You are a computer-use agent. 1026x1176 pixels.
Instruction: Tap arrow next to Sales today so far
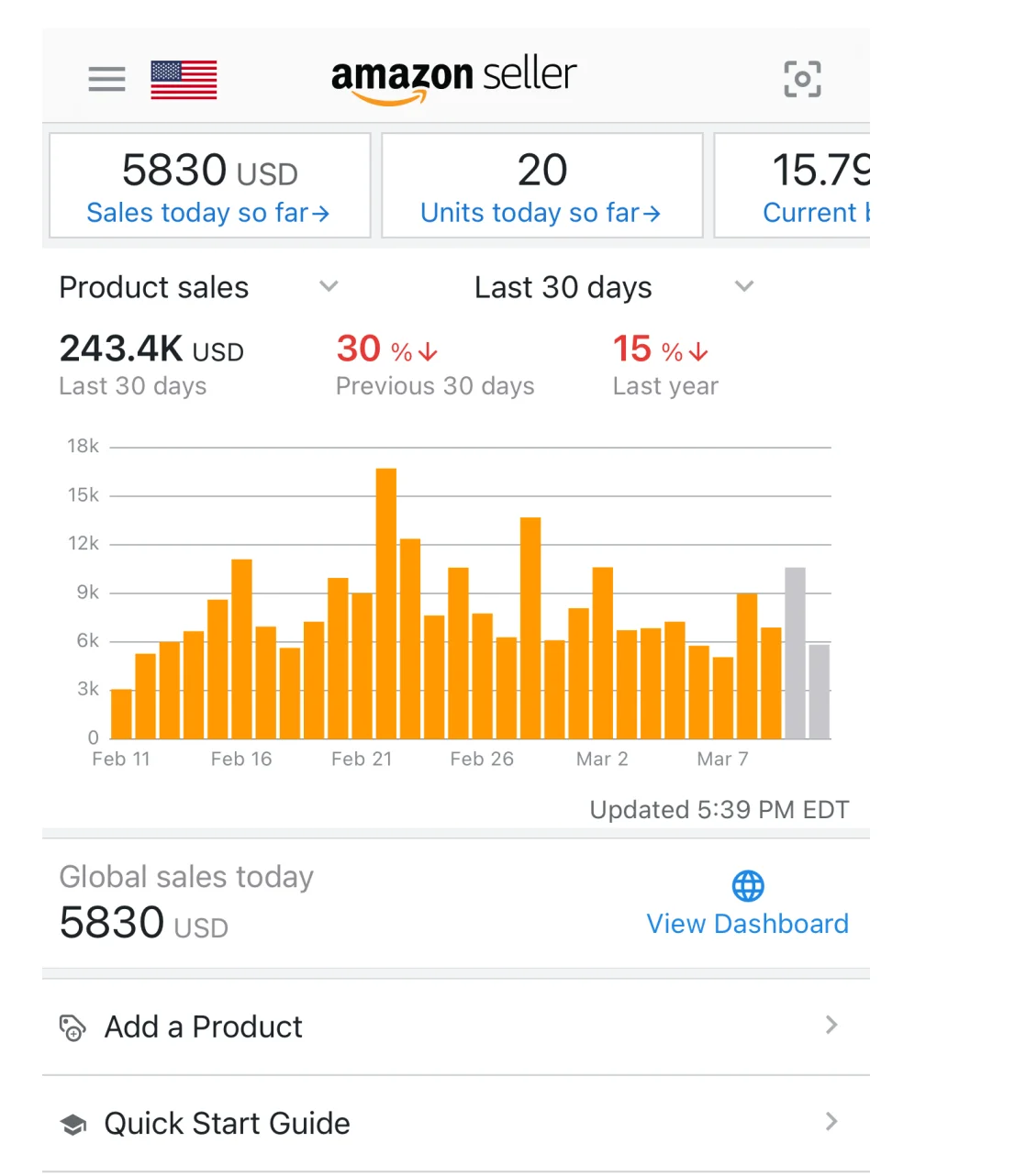click(x=320, y=214)
